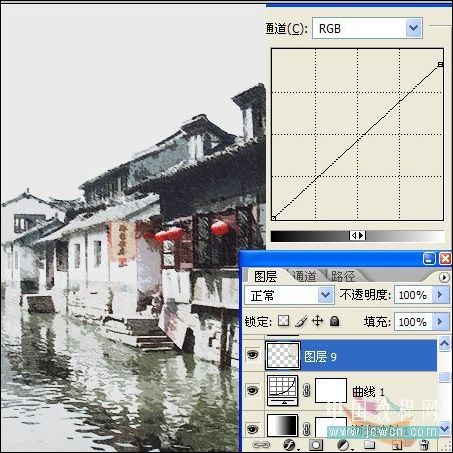
Task: Open the layer style fx menu
Action: pos(290,445)
